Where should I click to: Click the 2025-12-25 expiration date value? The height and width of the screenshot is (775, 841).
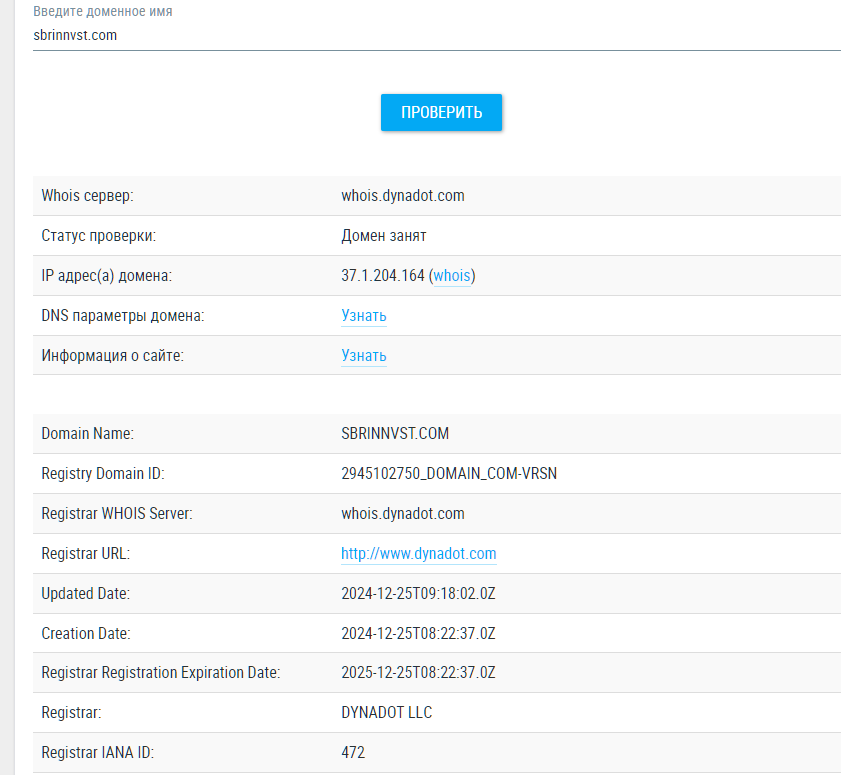(418, 673)
